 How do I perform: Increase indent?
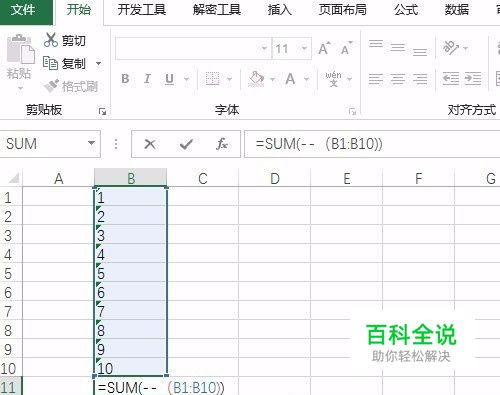[473, 79]
